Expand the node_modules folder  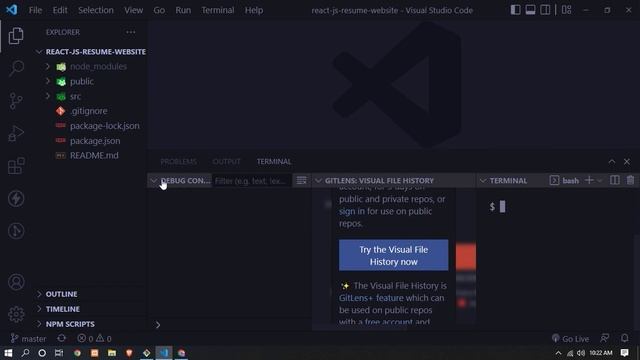48,66
